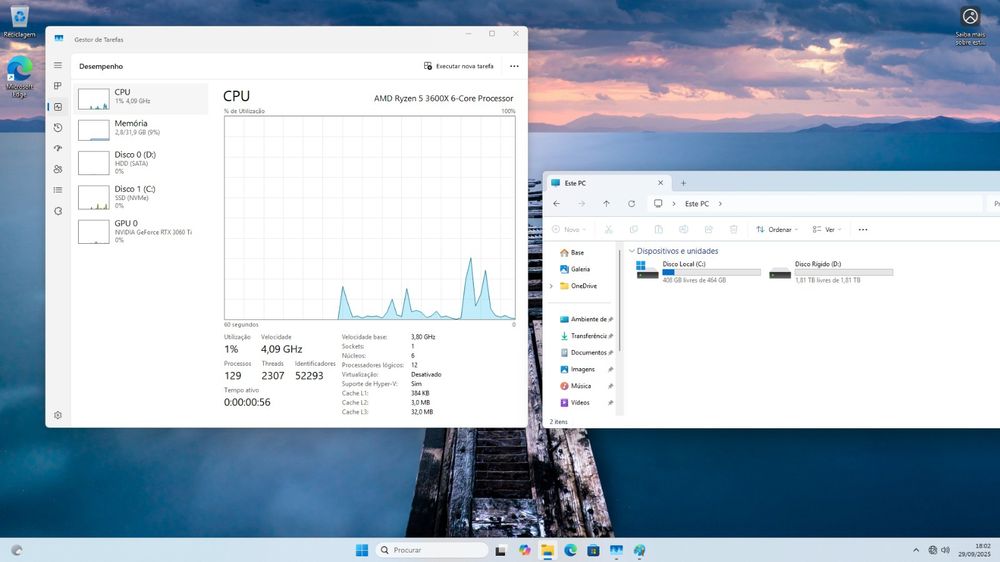Collapse the Dispositivos e unidades group
The image size is (1000, 562).
[x=632, y=251]
